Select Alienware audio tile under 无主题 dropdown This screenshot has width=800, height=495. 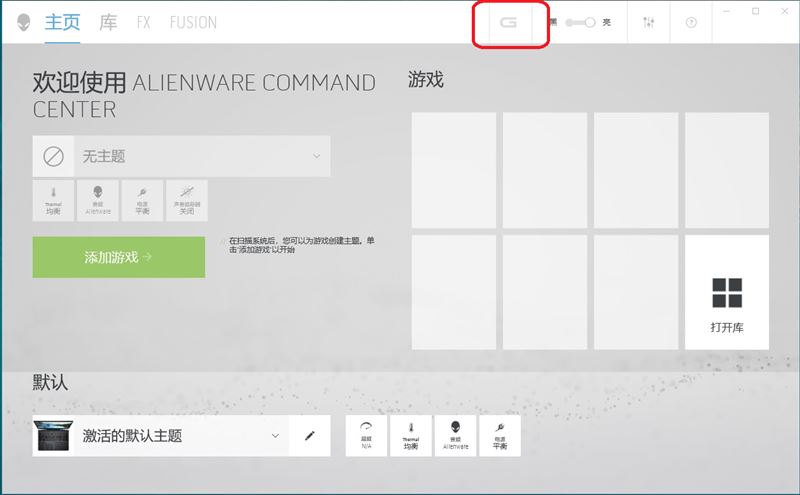98,201
